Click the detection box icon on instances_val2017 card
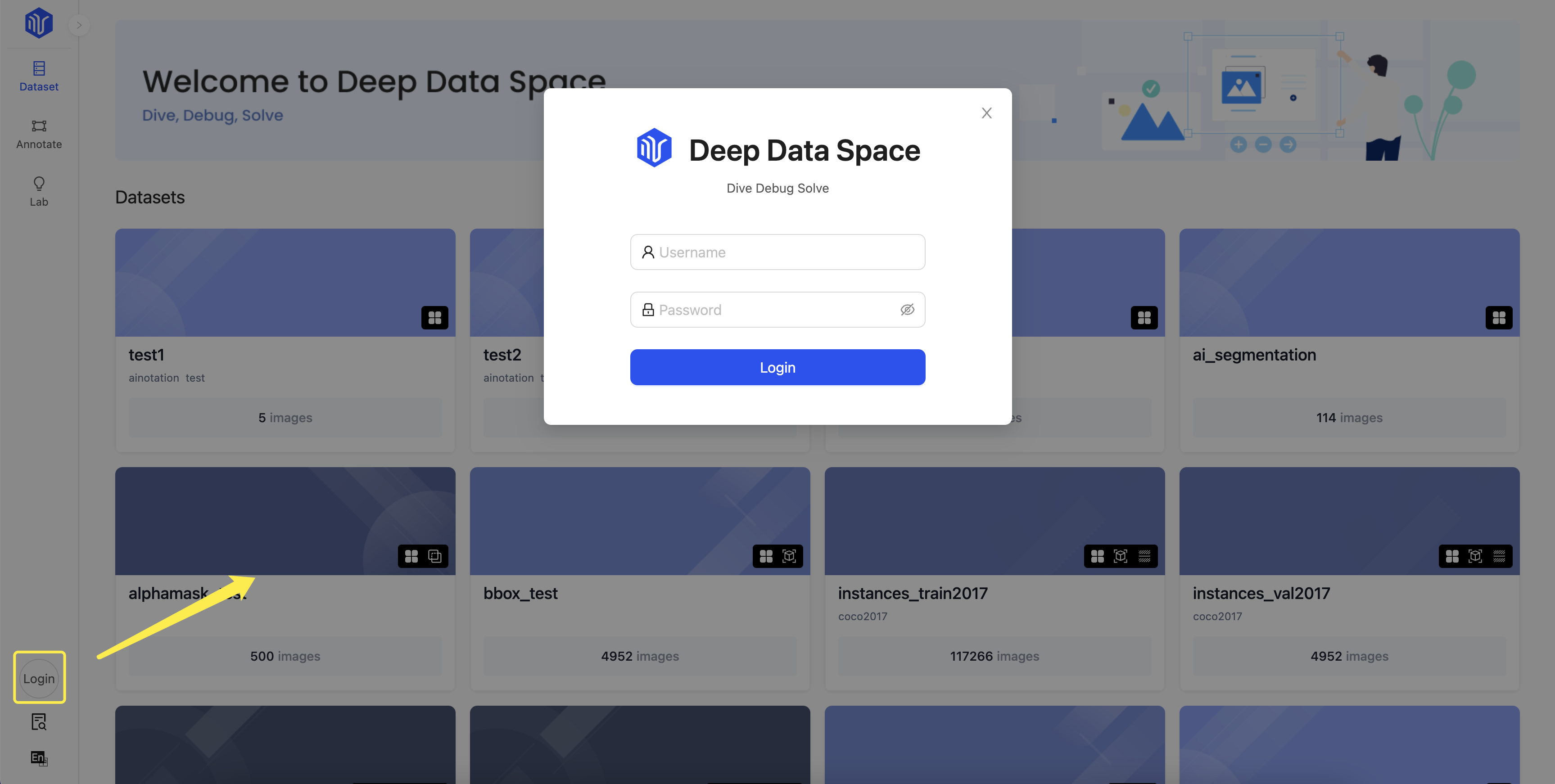The image size is (1555, 784). click(1475, 556)
